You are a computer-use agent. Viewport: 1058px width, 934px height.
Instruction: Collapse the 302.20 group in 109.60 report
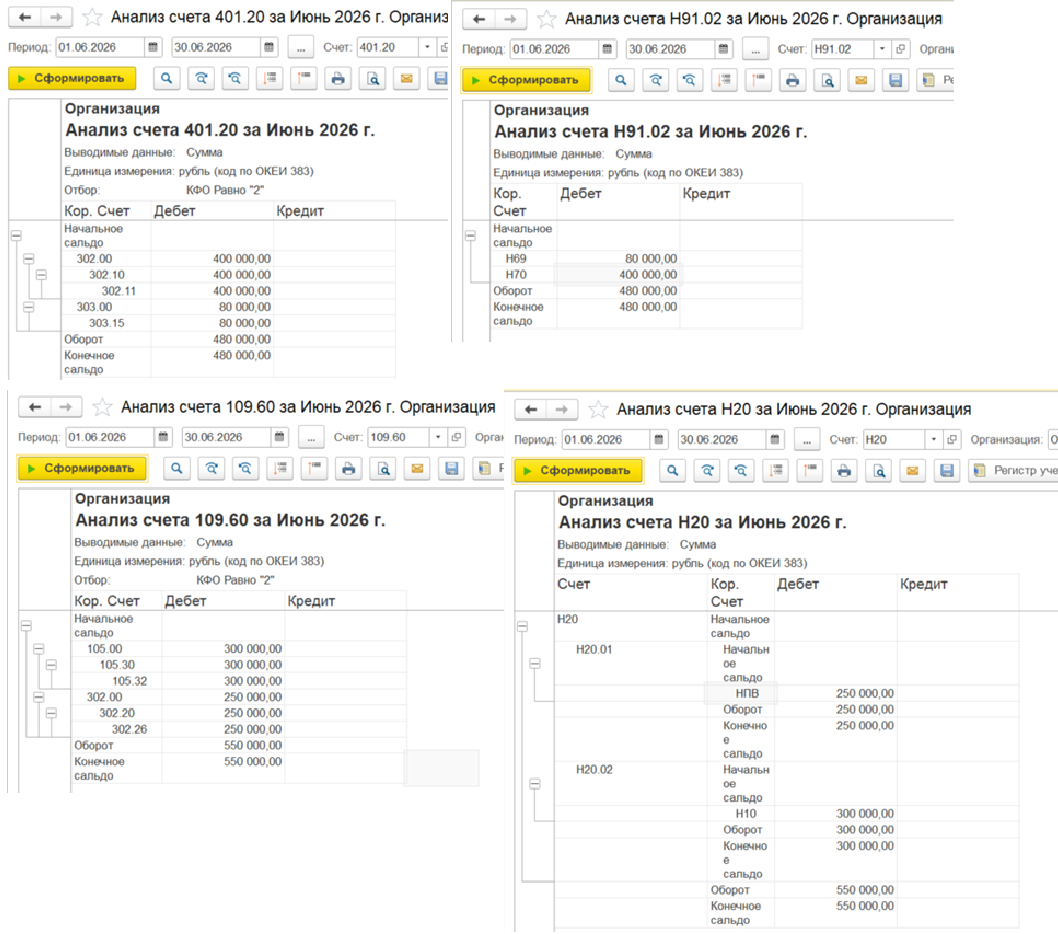pos(51,713)
